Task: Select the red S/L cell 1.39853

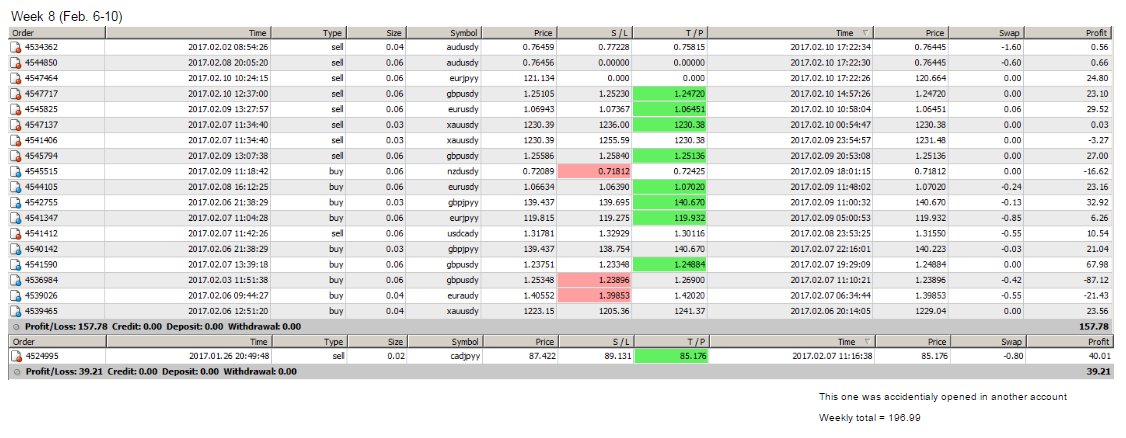Action: [596, 296]
